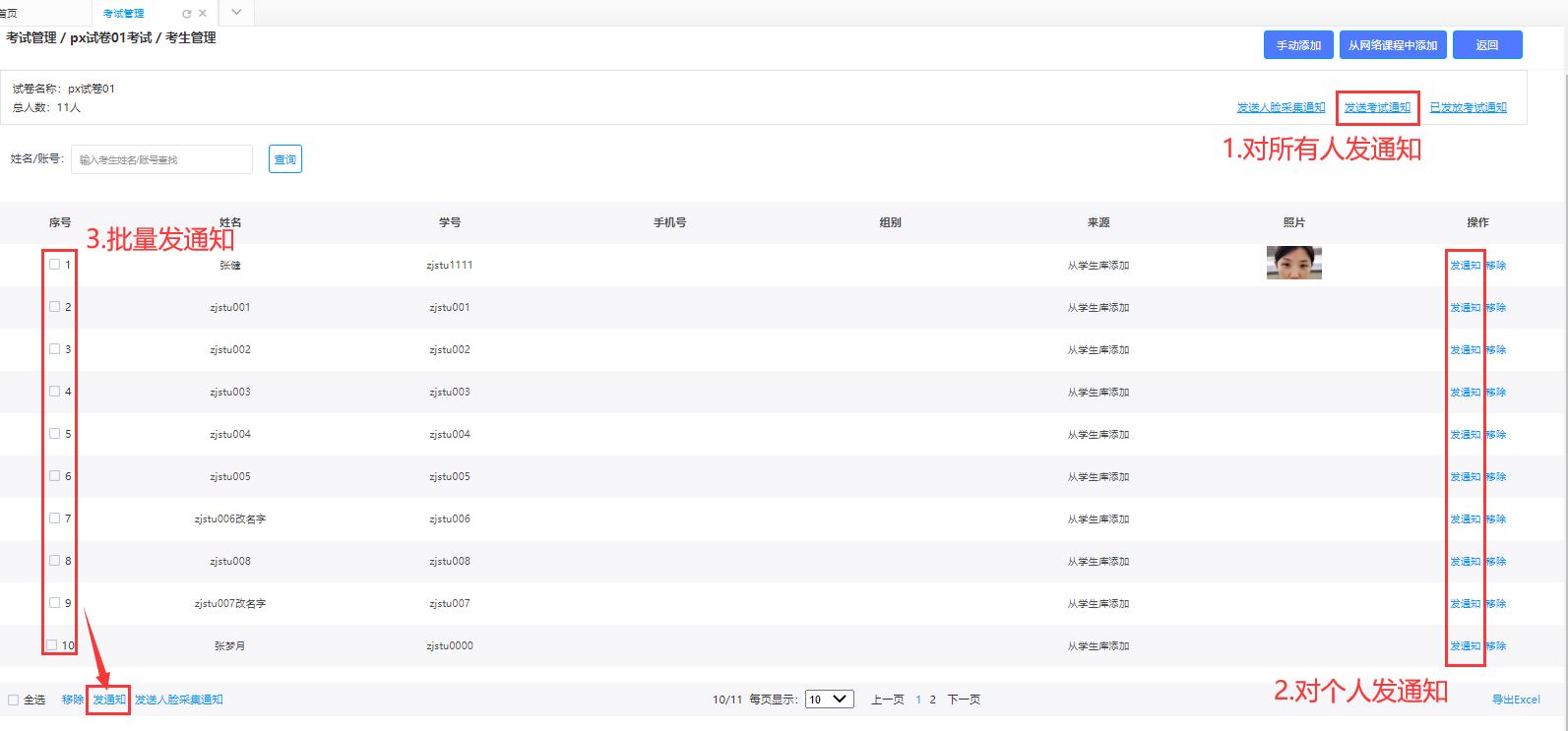Open the 每页显示 page size dropdown
The width and height of the screenshot is (1568, 731).
click(830, 700)
